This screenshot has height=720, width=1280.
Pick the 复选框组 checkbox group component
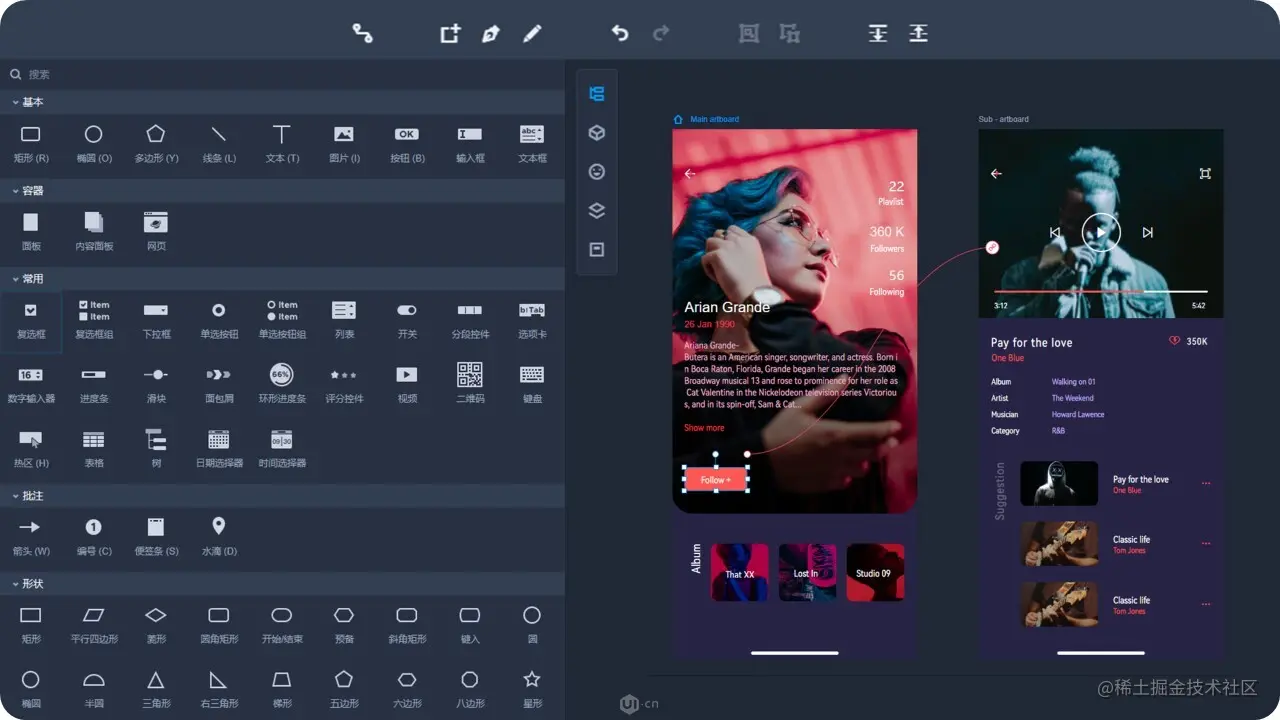(94, 319)
